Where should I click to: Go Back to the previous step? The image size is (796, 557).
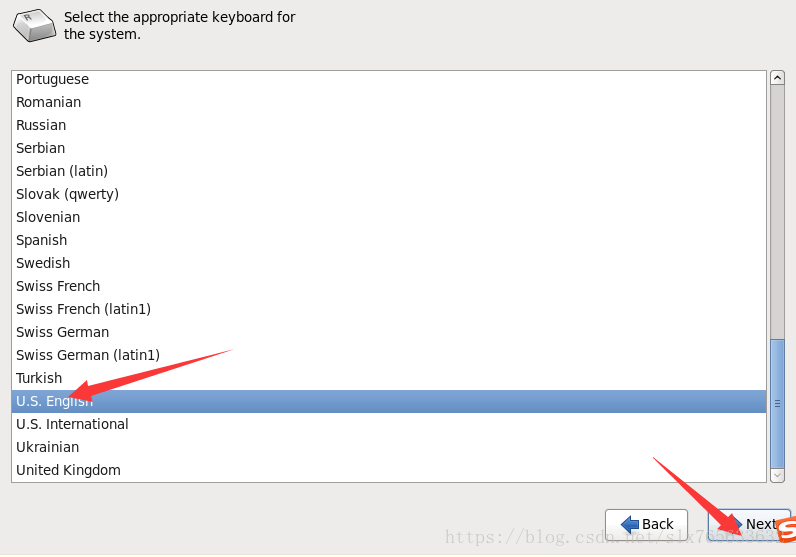(646, 524)
